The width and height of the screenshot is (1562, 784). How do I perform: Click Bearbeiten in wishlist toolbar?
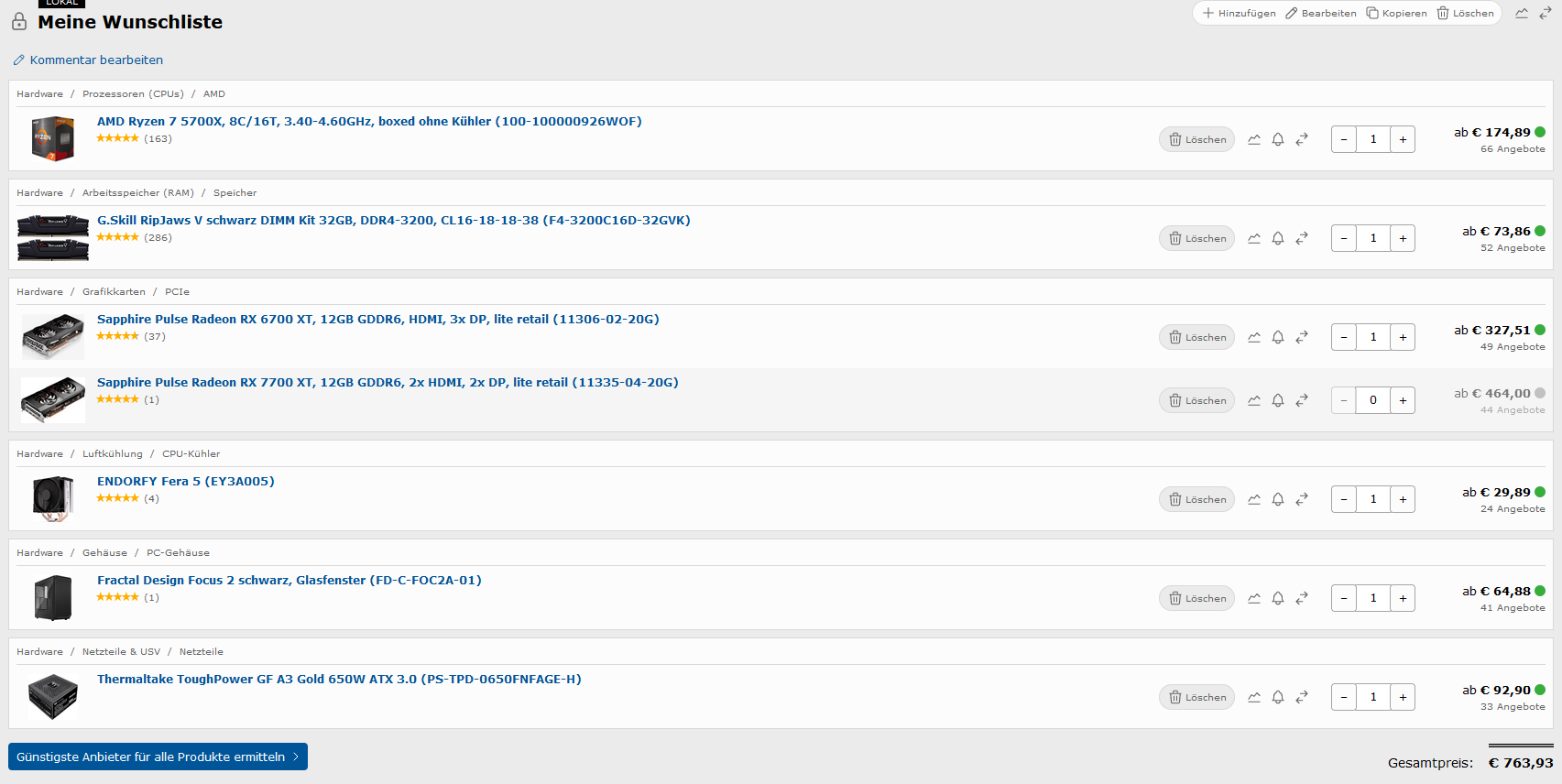(x=1321, y=13)
